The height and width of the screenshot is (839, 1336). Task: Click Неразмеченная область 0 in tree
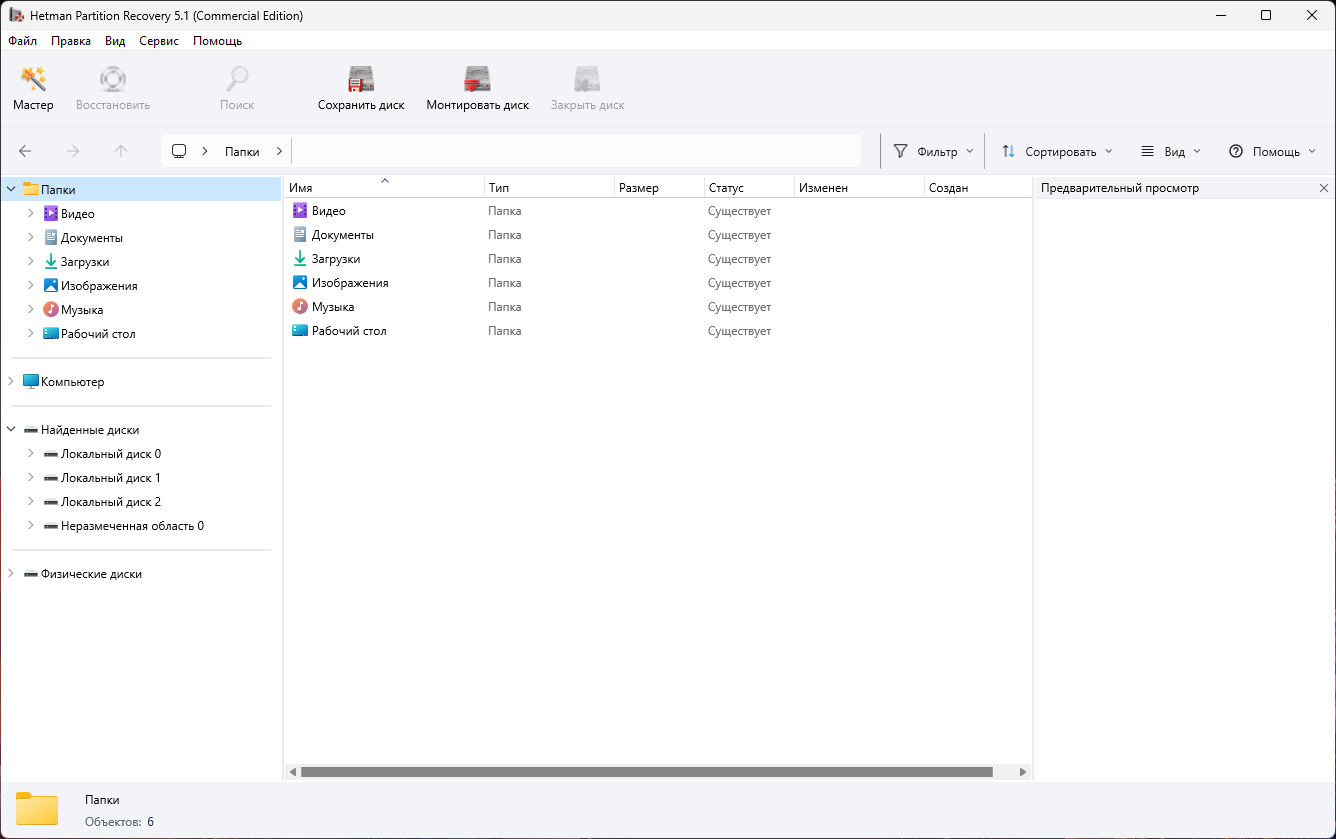(132, 526)
